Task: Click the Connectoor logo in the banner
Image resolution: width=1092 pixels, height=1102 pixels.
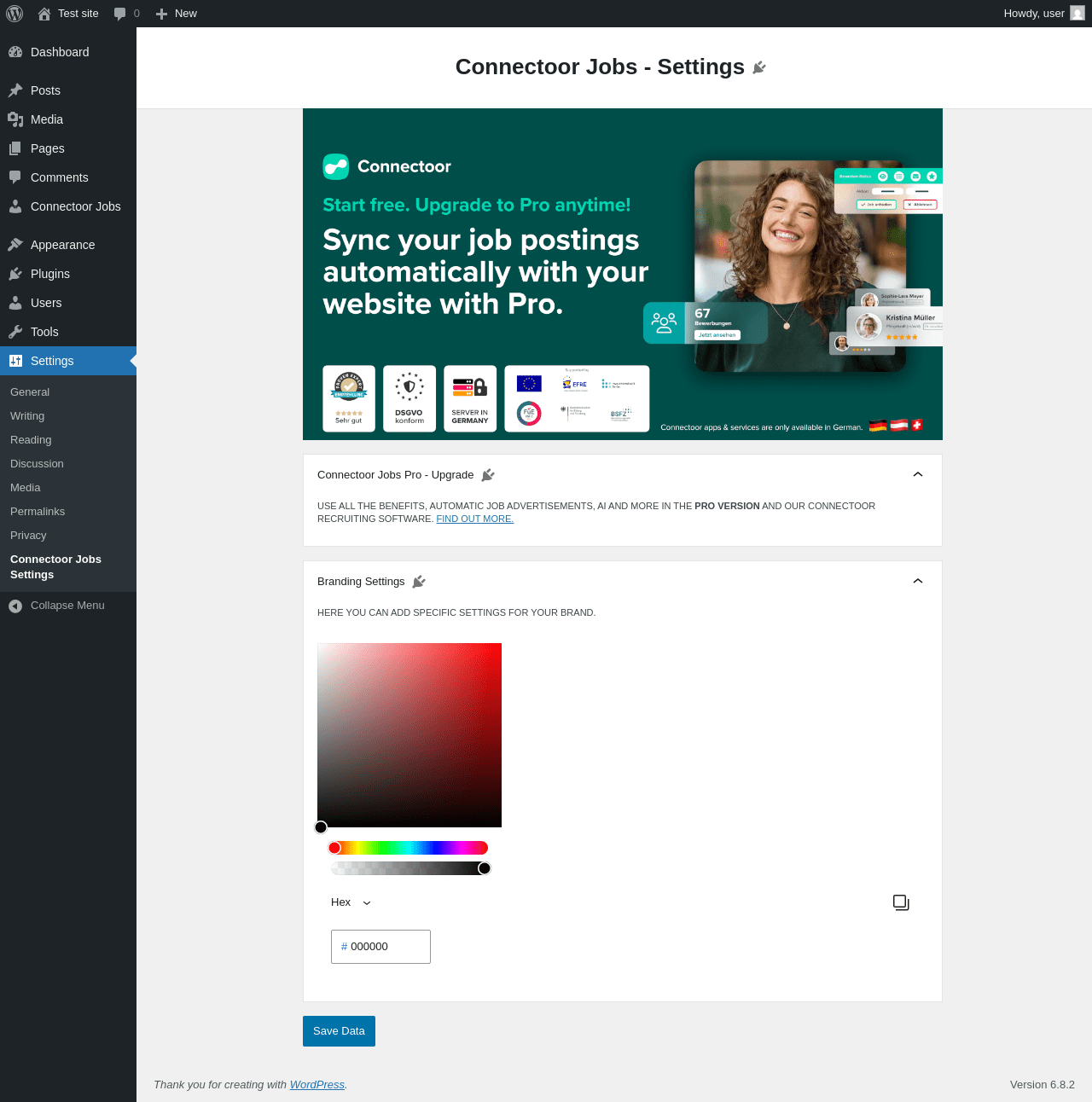Action: tap(386, 166)
